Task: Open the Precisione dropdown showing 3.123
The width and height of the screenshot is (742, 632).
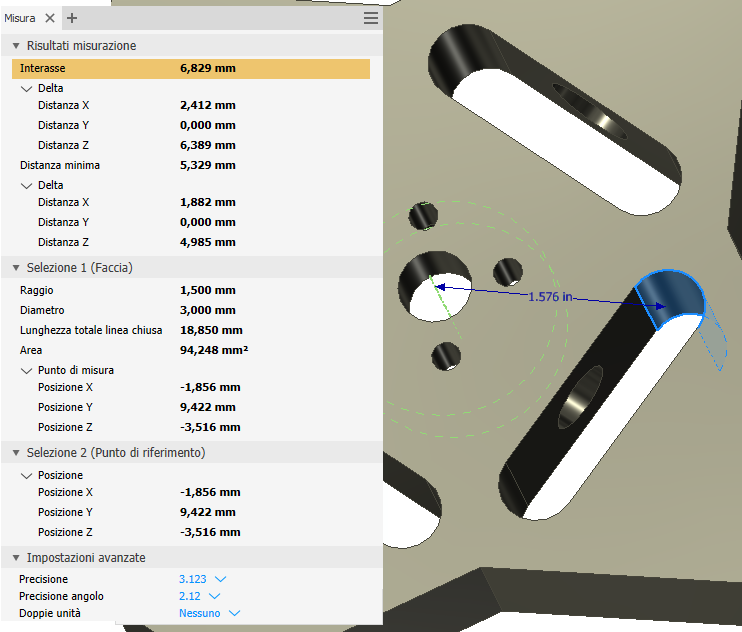Action: [x=203, y=579]
